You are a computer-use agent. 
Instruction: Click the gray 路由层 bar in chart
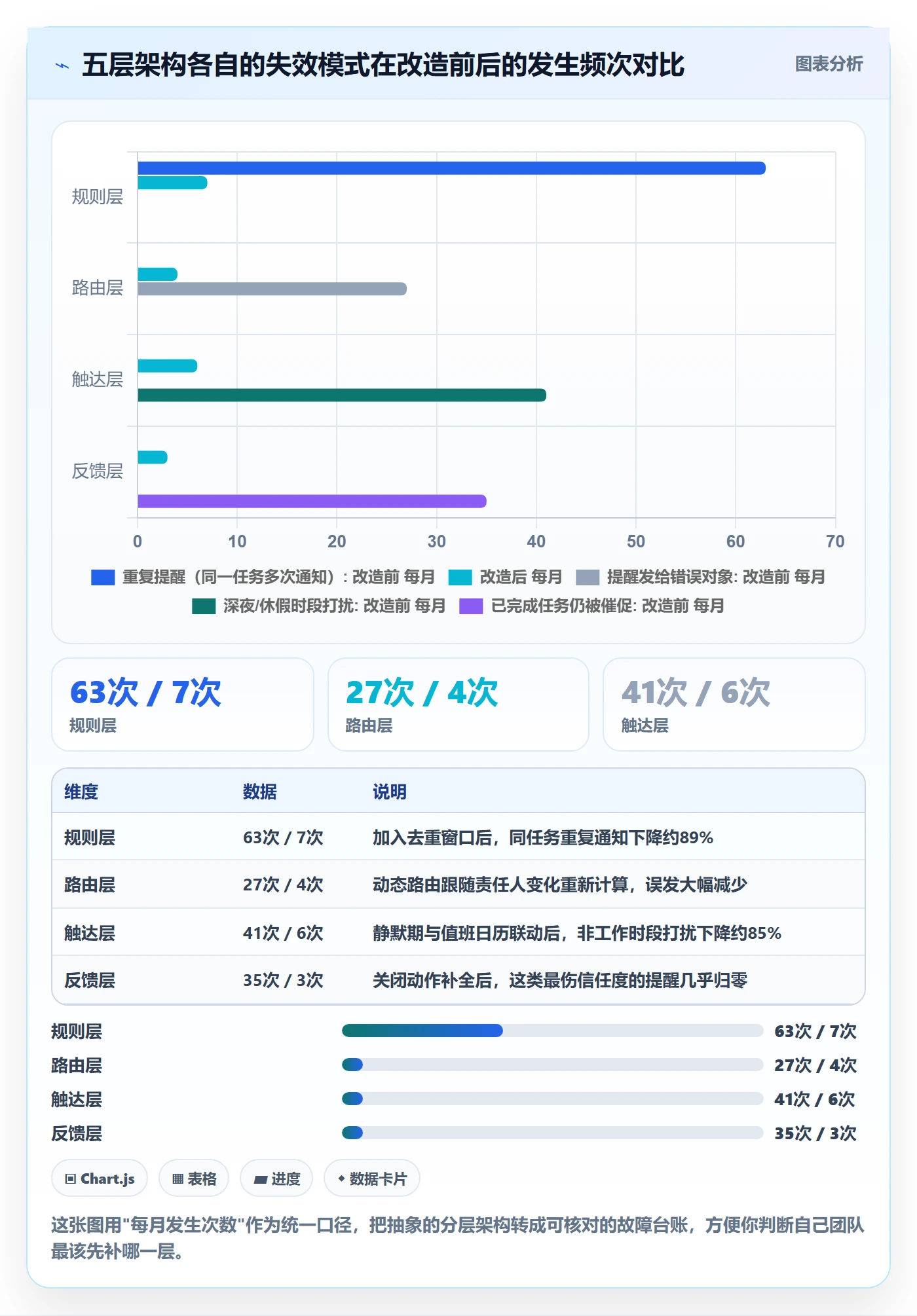[272, 289]
